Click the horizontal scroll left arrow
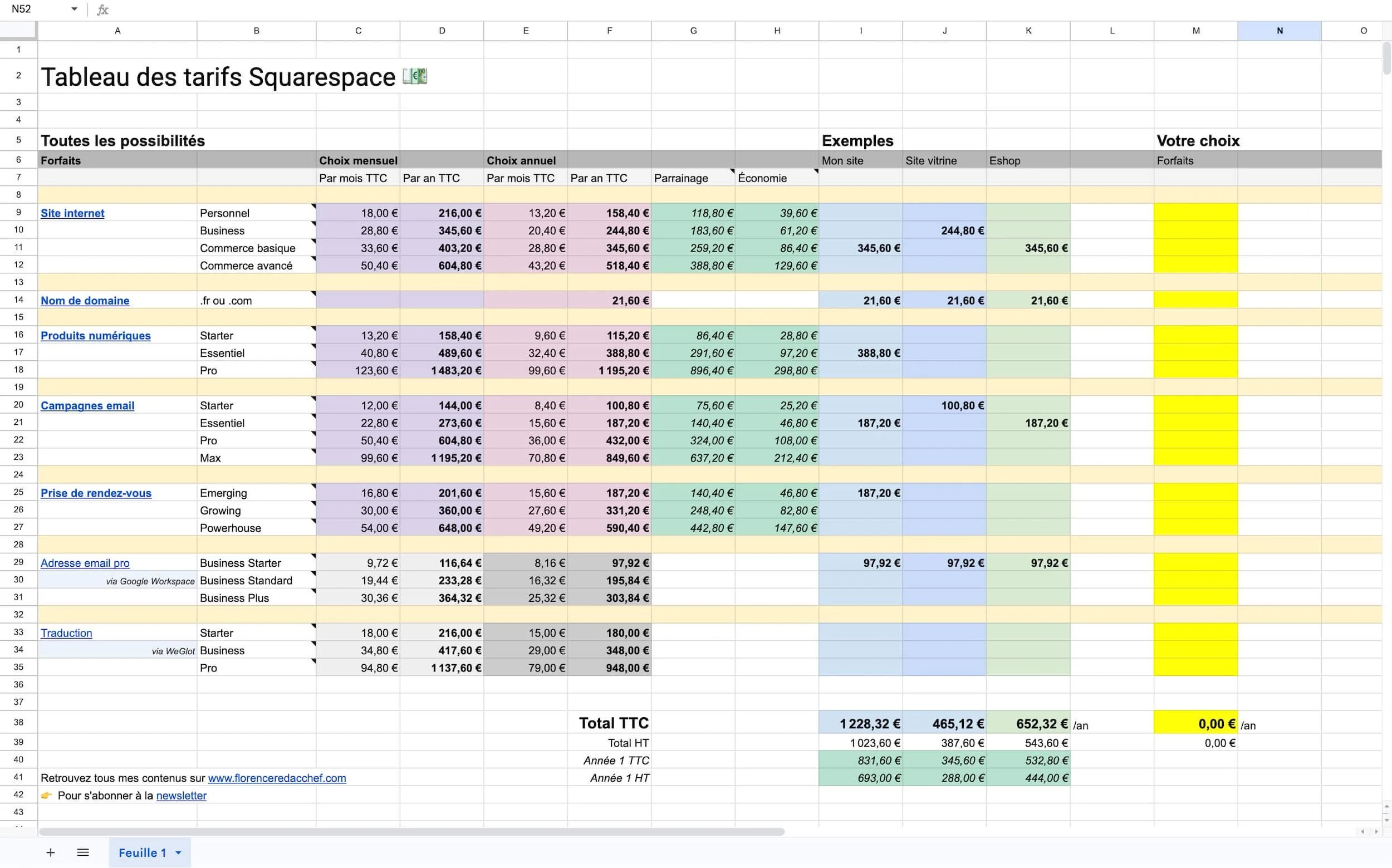1392x868 pixels. tap(1362, 832)
